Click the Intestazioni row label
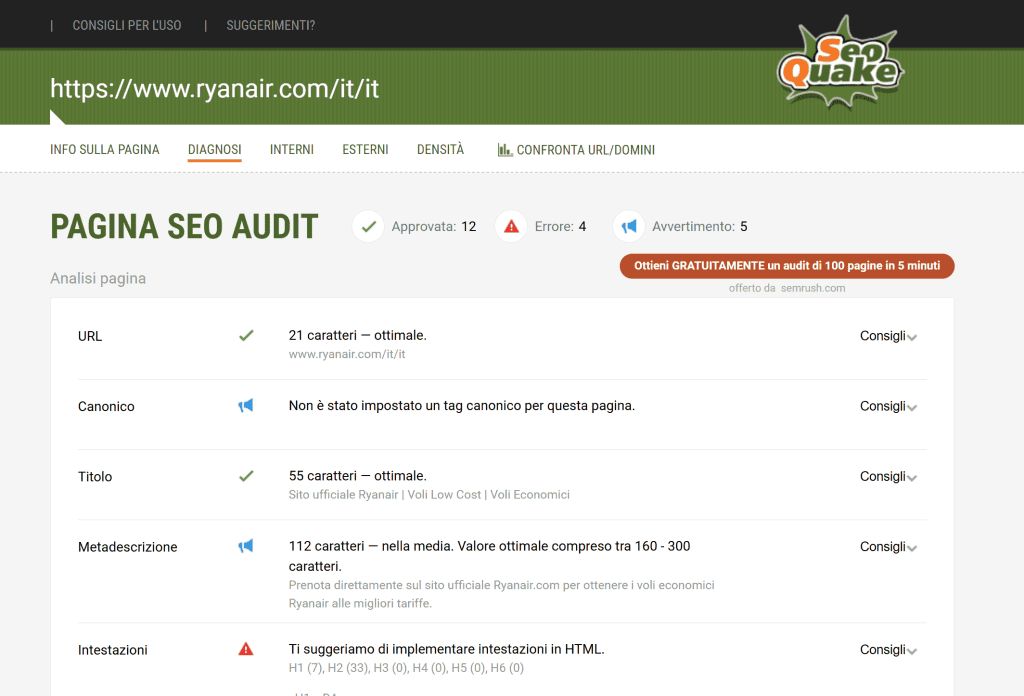The image size is (1024, 696). coord(112,650)
